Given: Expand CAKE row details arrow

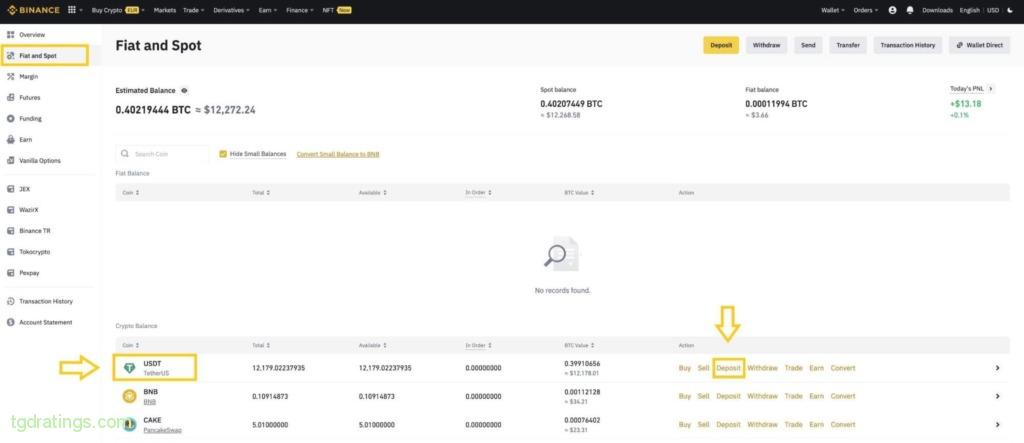Looking at the screenshot, I should click(997, 425).
